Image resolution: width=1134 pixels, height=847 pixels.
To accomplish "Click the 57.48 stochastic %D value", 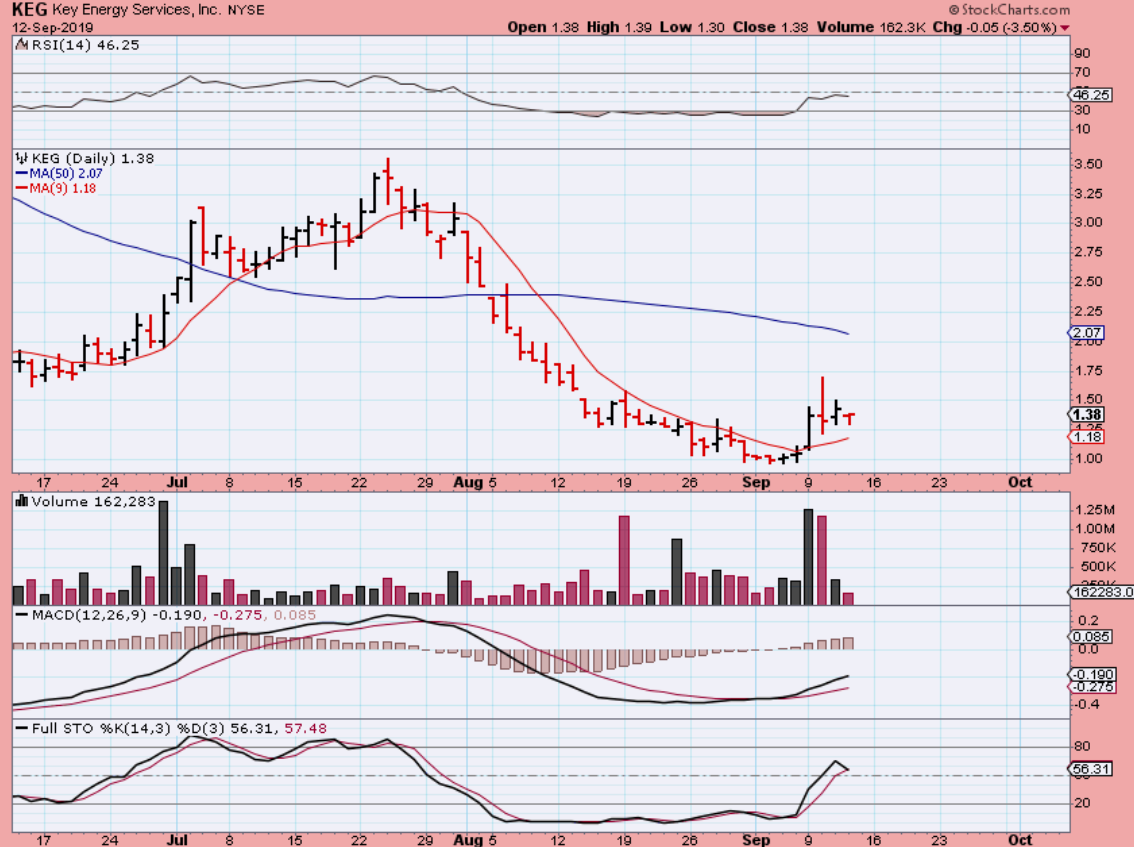I will tap(306, 728).
